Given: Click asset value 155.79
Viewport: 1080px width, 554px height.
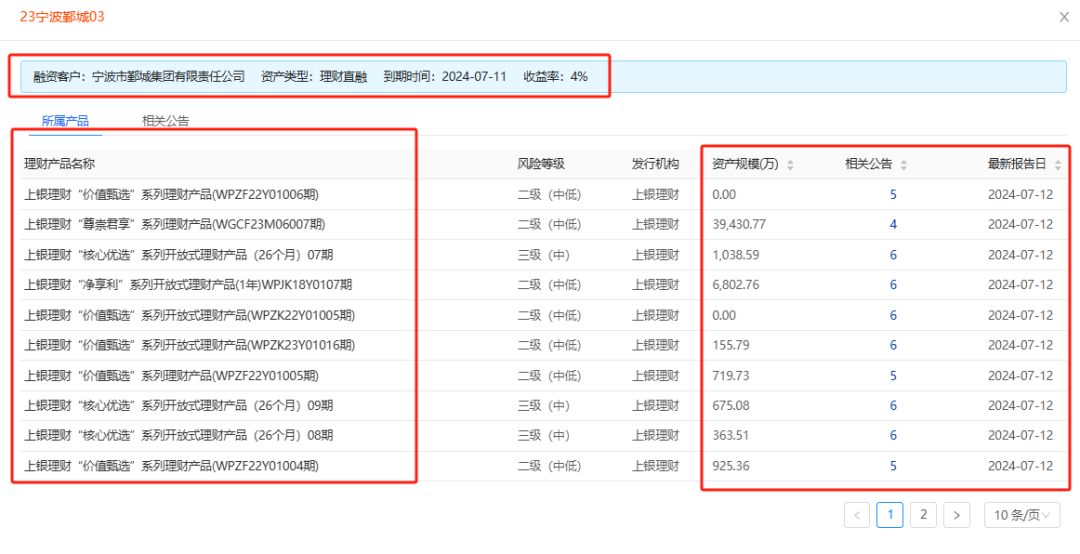Looking at the screenshot, I should coord(730,345).
